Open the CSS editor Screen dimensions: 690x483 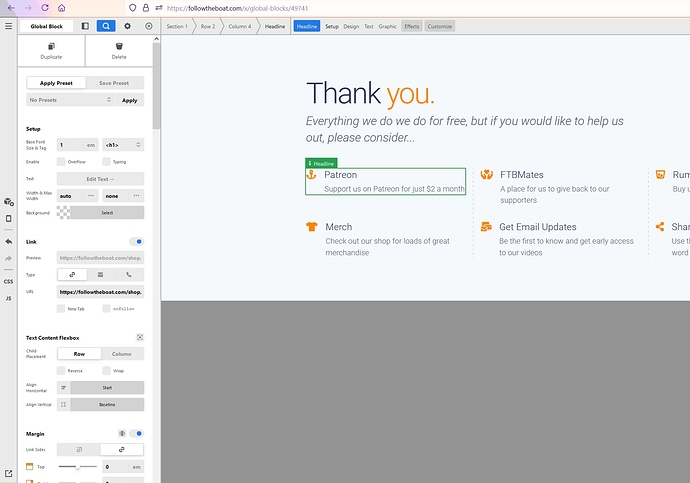(x=8, y=282)
